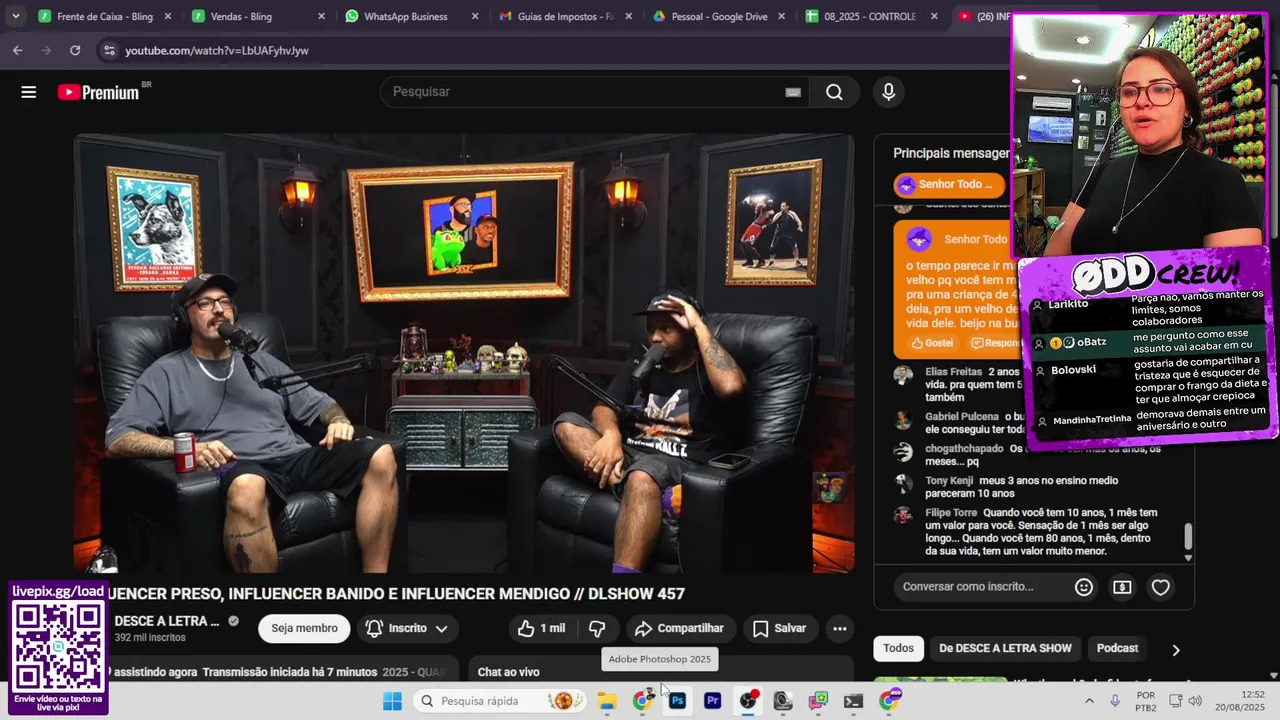This screenshot has height=720, width=1280.
Task: Click the live chat scrollbar thumb
Action: (1188, 536)
